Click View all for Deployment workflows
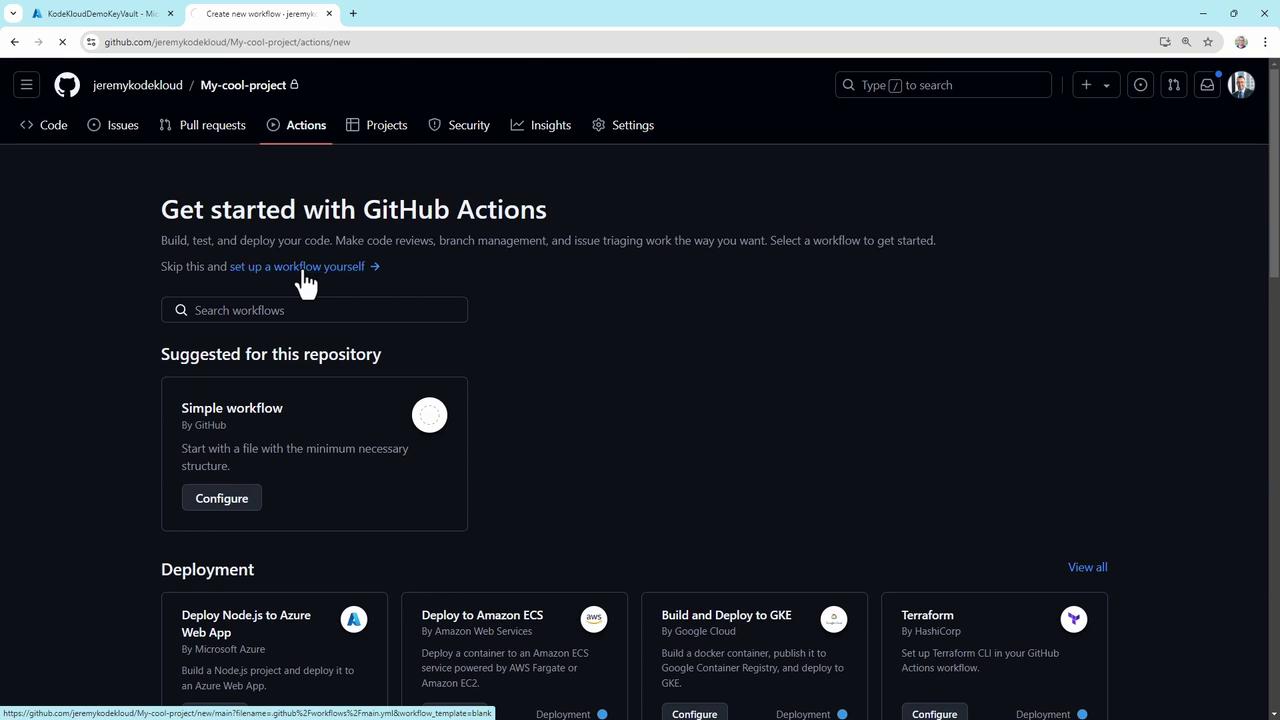 coord(1087,567)
